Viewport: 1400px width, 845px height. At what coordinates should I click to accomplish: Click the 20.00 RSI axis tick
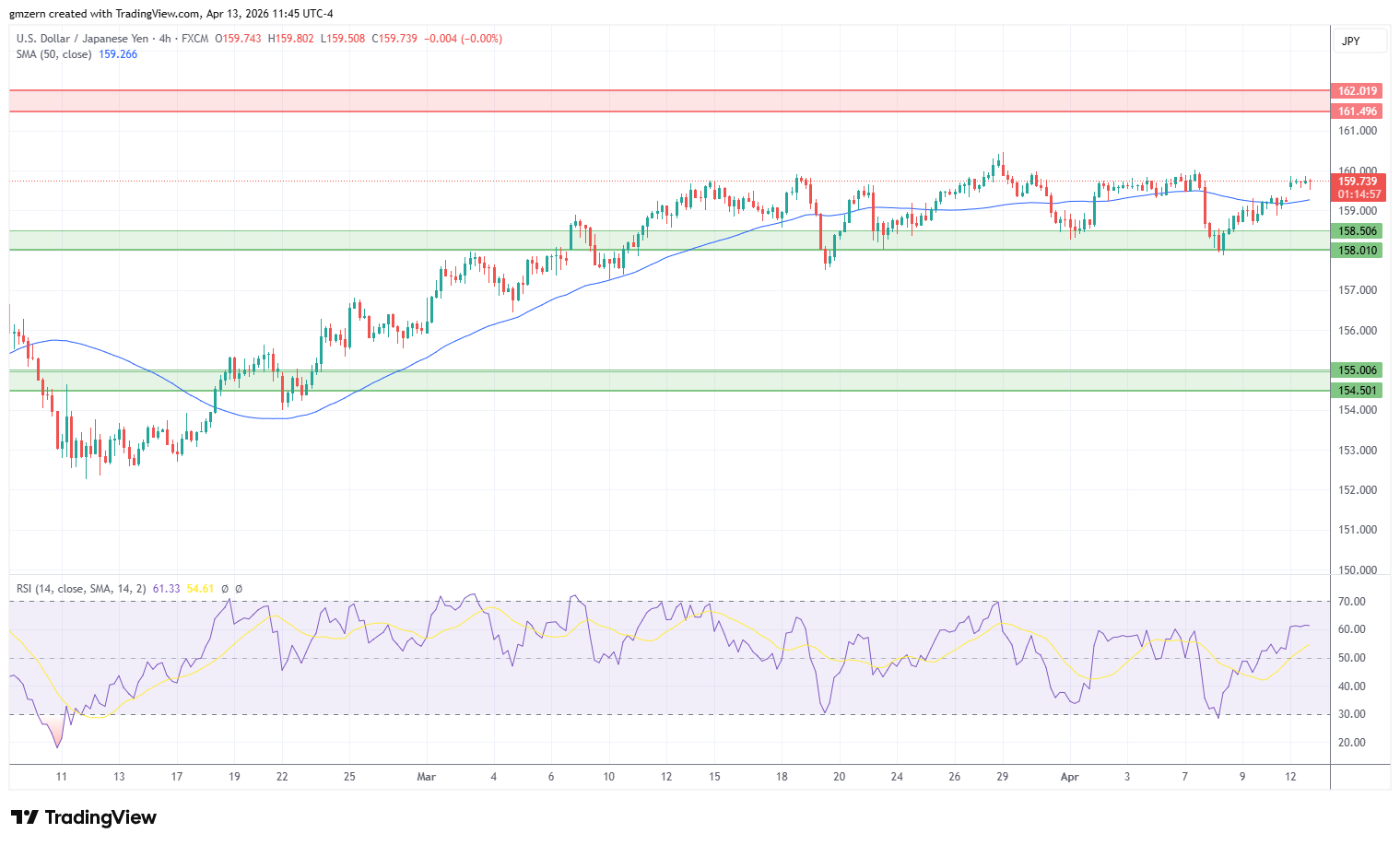tap(1352, 743)
